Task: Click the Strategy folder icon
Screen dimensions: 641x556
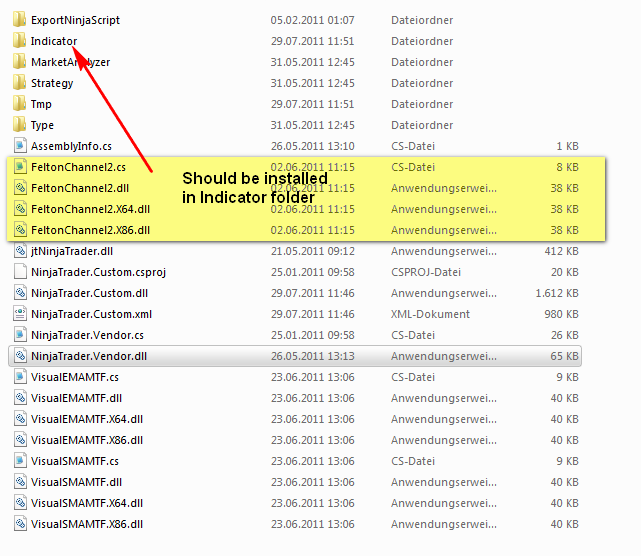Action: 20,83
